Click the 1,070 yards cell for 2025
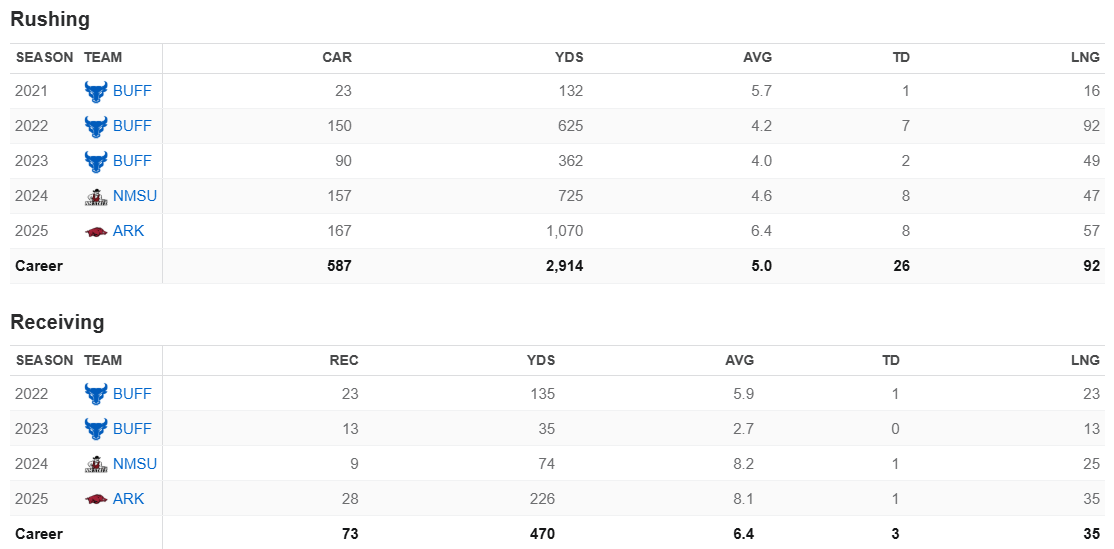The width and height of the screenshot is (1114, 549). 560,231
